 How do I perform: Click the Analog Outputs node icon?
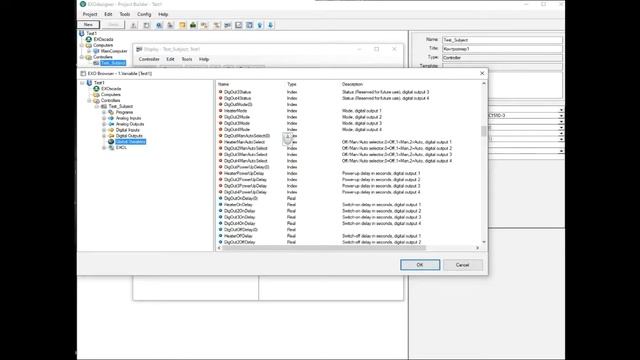(x=111, y=124)
